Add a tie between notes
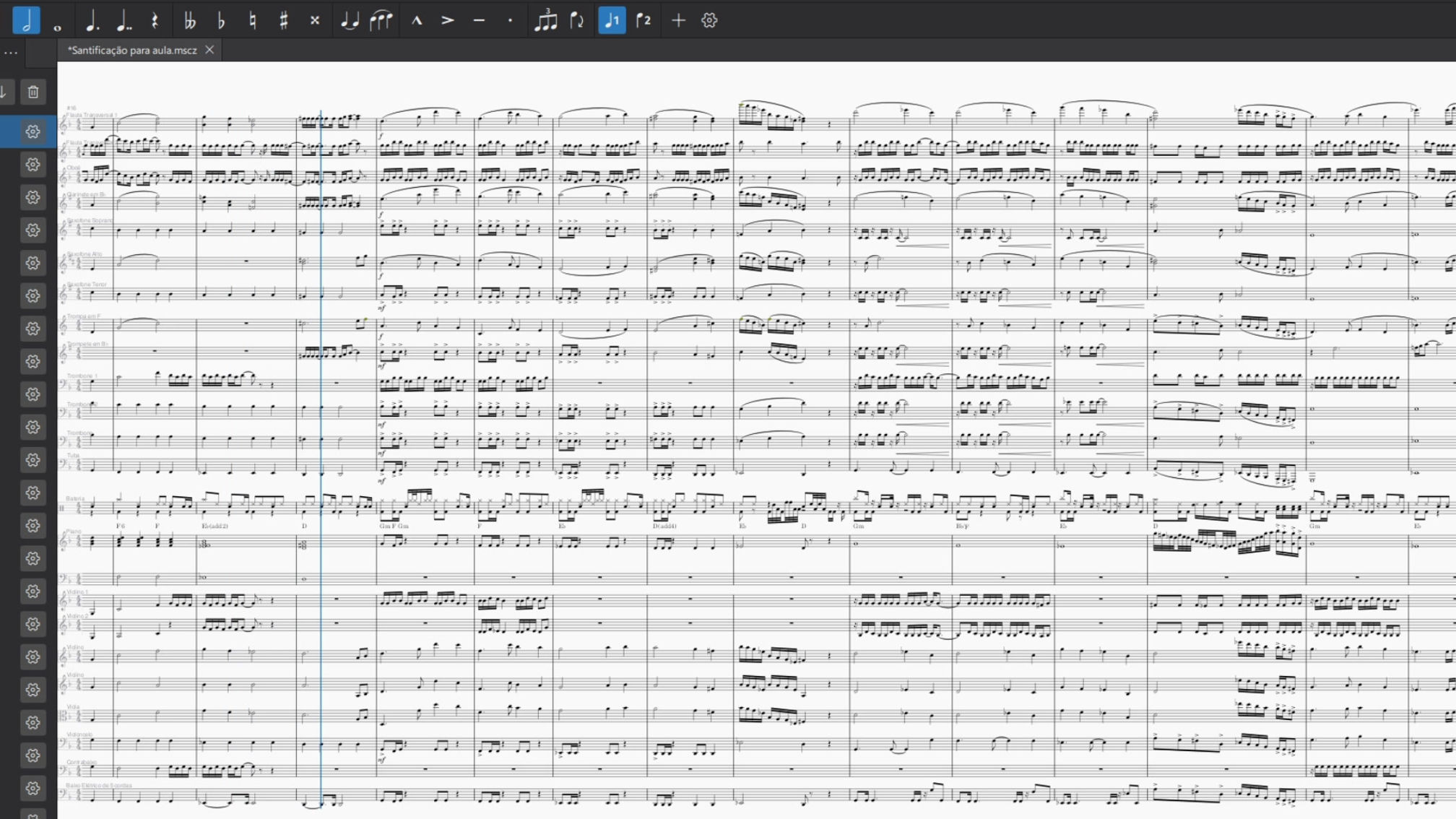The width and height of the screenshot is (1456, 819). click(350, 21)
